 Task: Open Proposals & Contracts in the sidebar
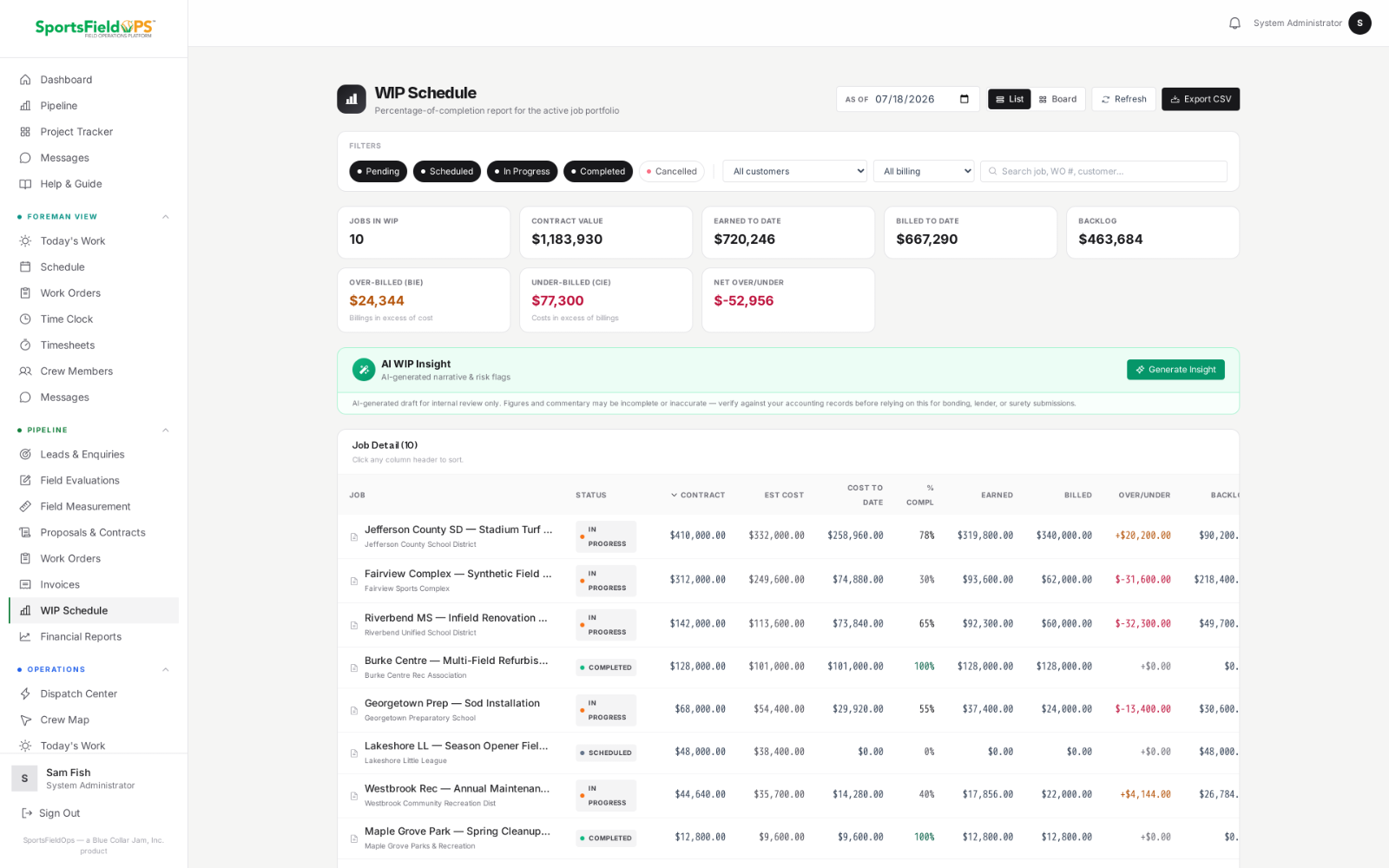click(x=94, y=533)
